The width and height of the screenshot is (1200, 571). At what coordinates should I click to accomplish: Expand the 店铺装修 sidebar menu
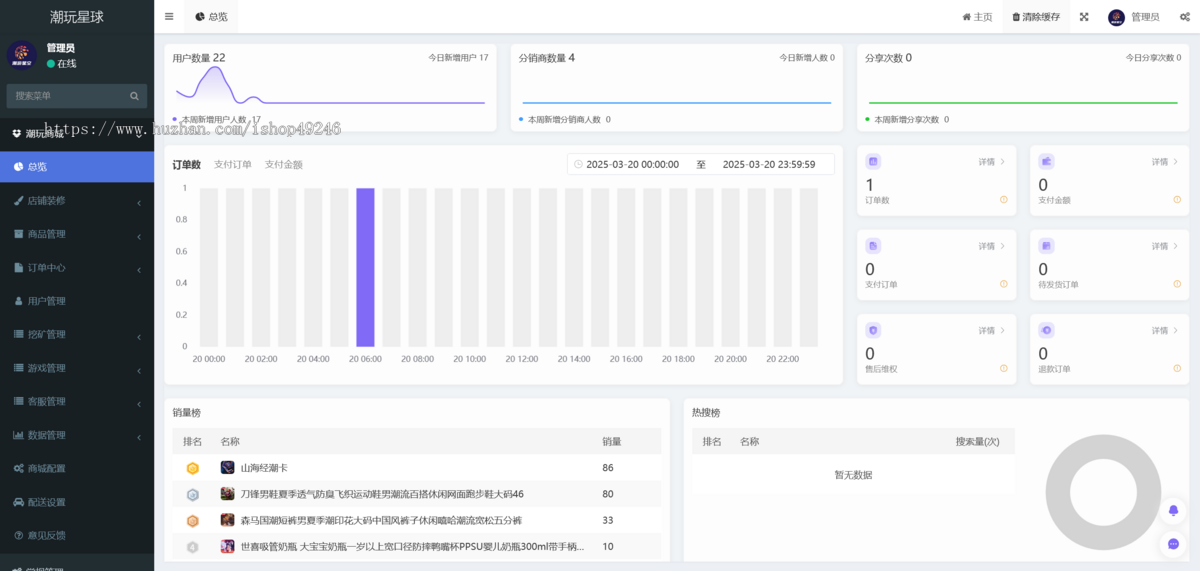click(77, 200)
